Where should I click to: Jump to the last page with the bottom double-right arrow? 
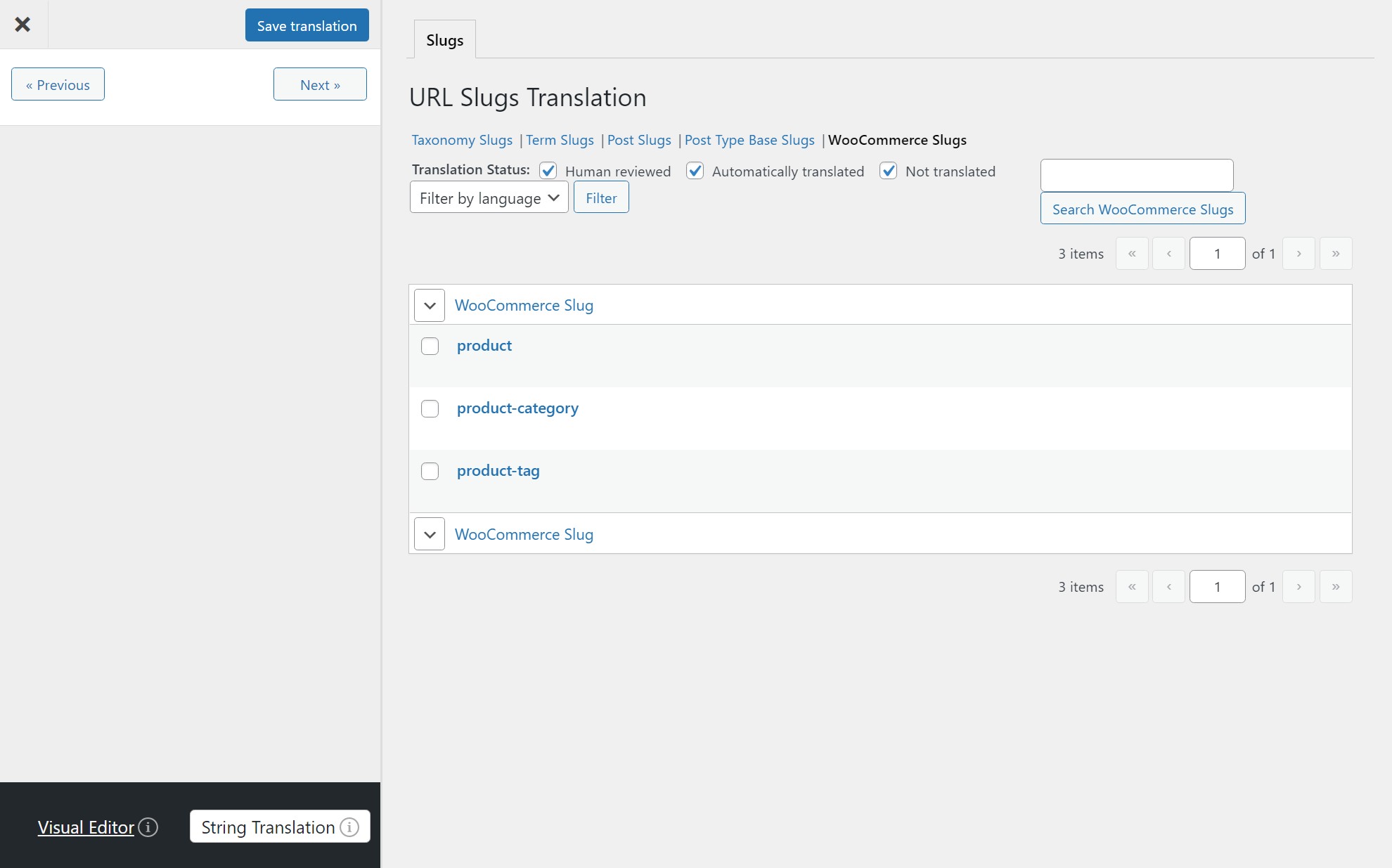[x=1336, y=586]
